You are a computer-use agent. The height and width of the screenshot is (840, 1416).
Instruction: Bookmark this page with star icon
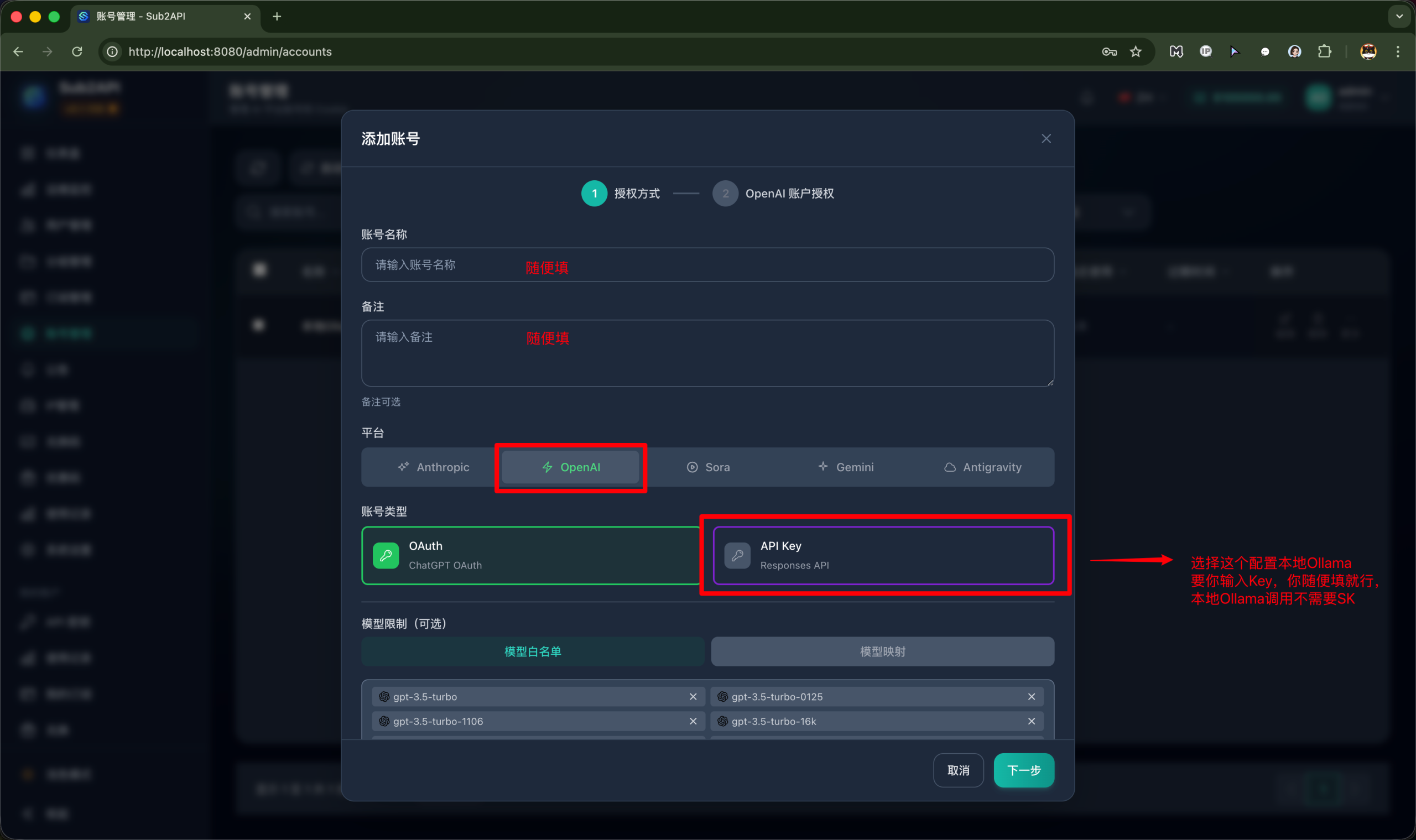point(1135,51)
